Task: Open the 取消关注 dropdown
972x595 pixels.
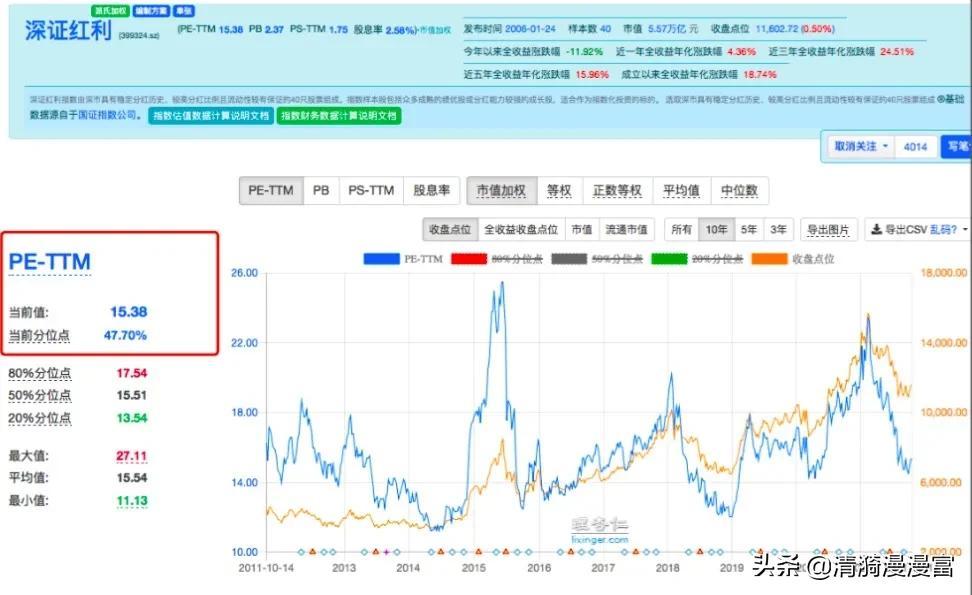Action: pos(861,146)
